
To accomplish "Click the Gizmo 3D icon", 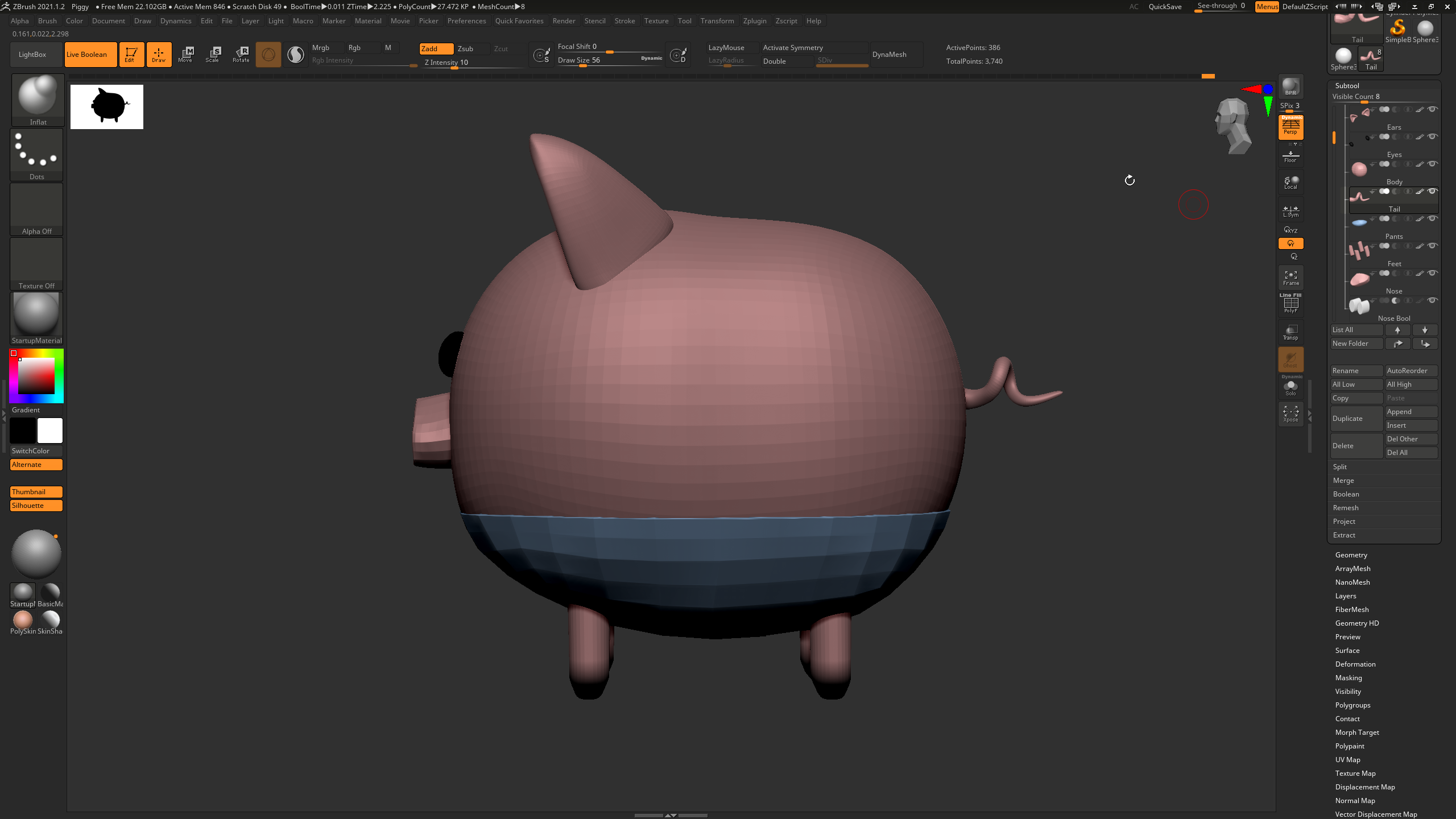I will (268, 55).
